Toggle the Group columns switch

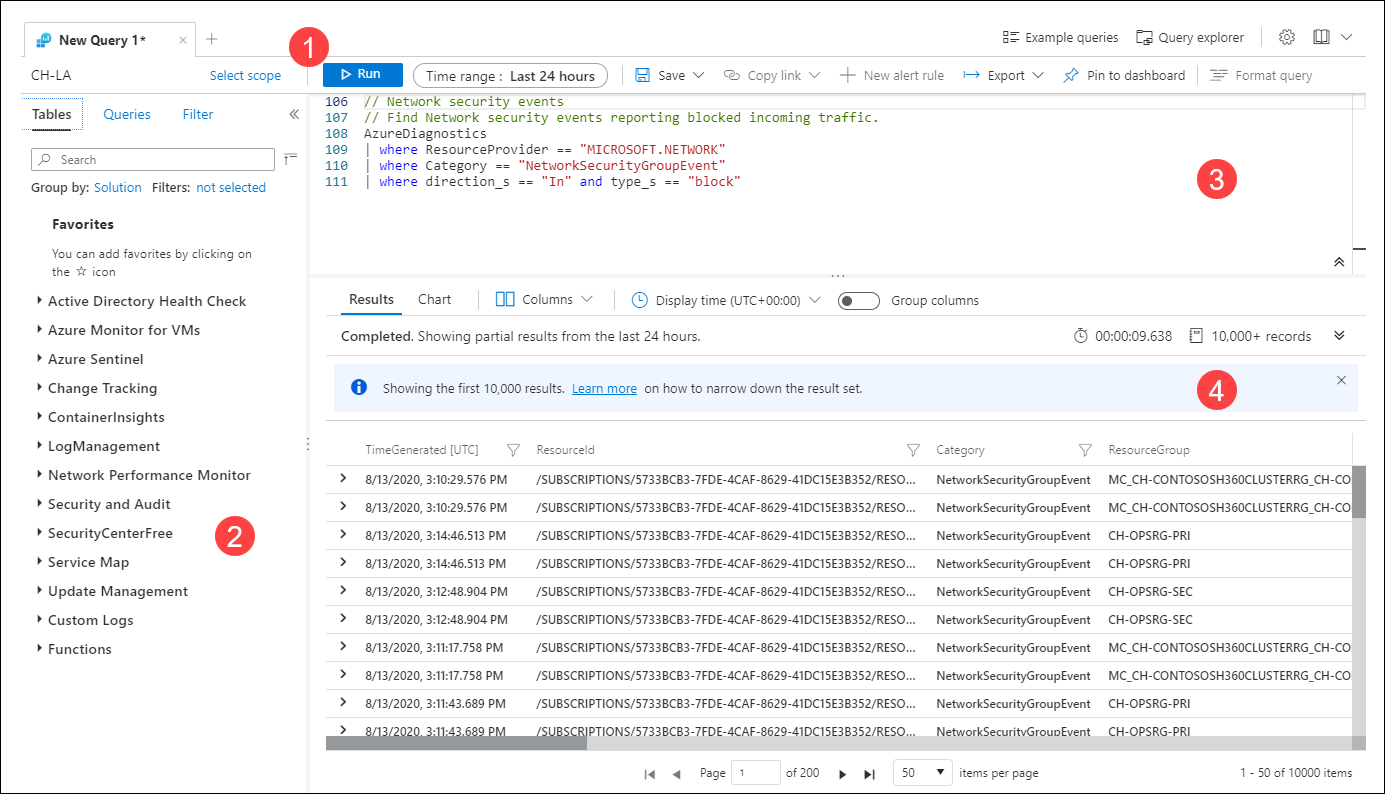click(x=859, y=301)
